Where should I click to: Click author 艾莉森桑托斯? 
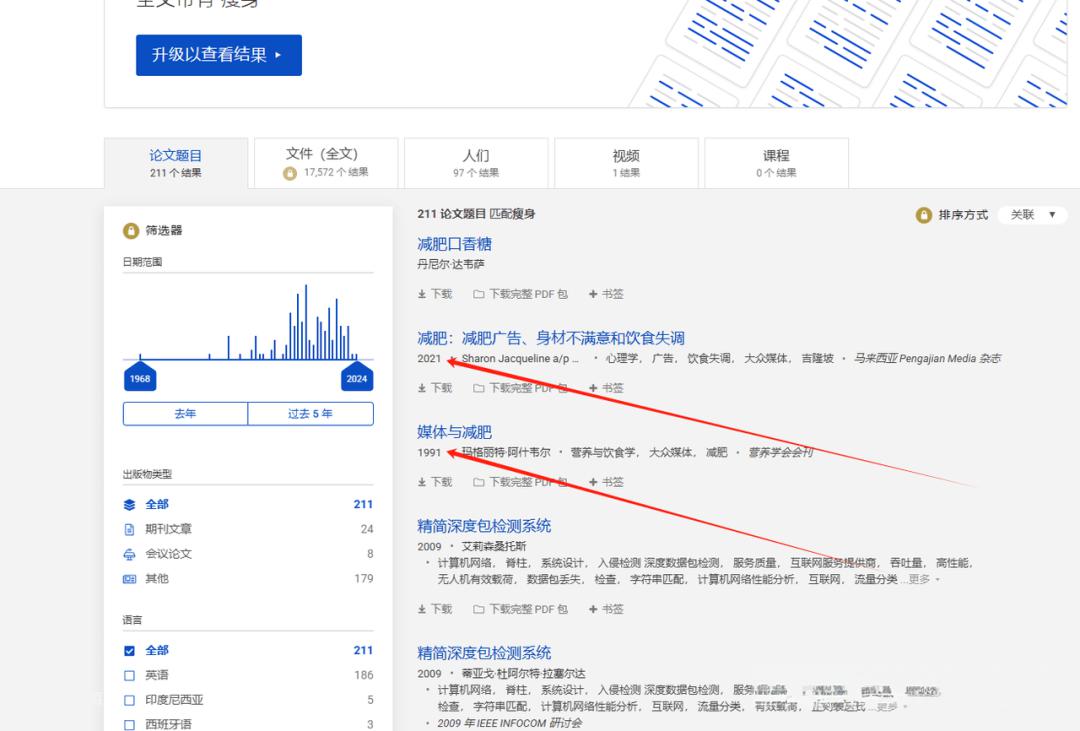point(494,546)
